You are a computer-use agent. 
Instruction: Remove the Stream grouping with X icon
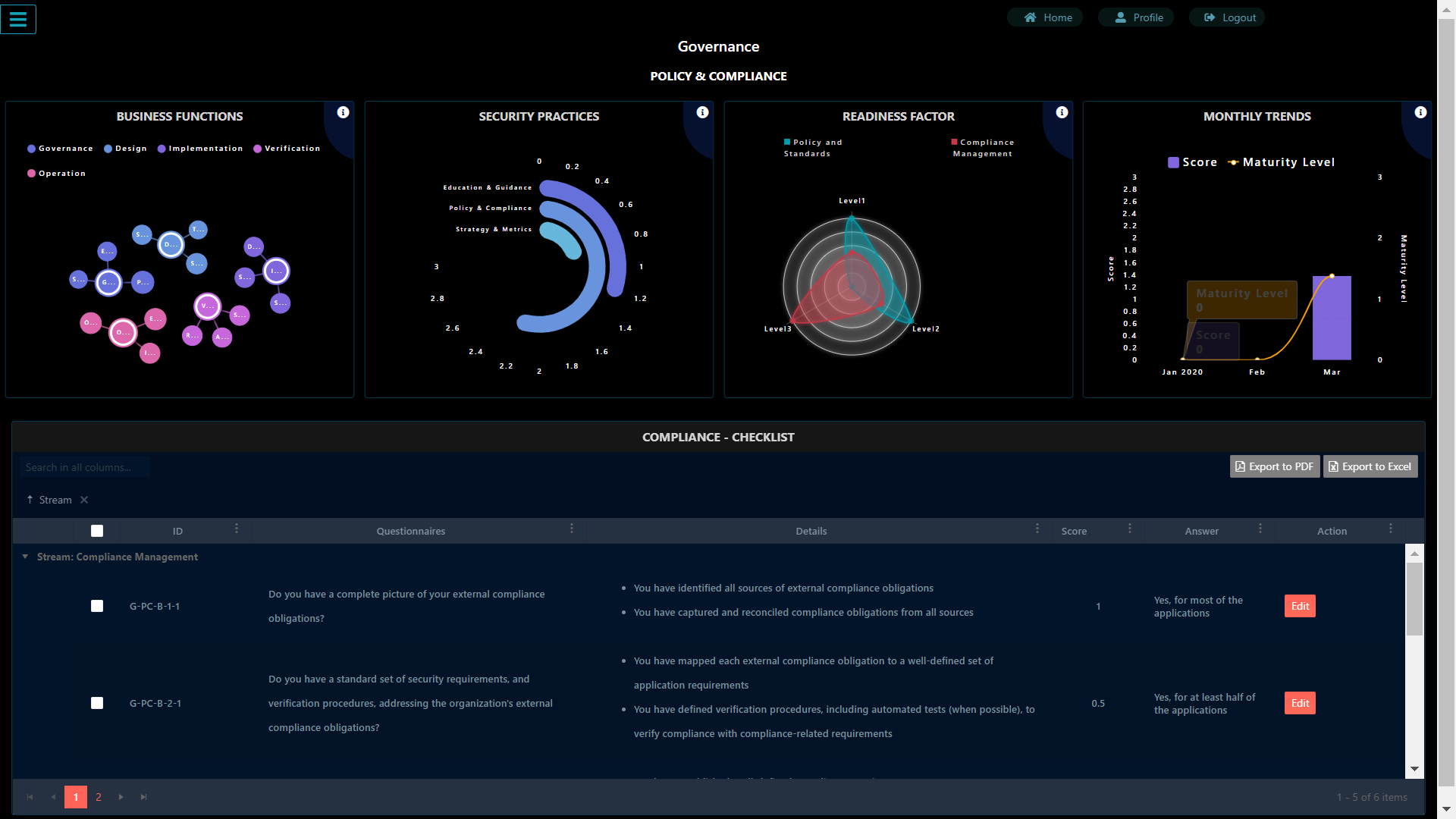[84, 500]
